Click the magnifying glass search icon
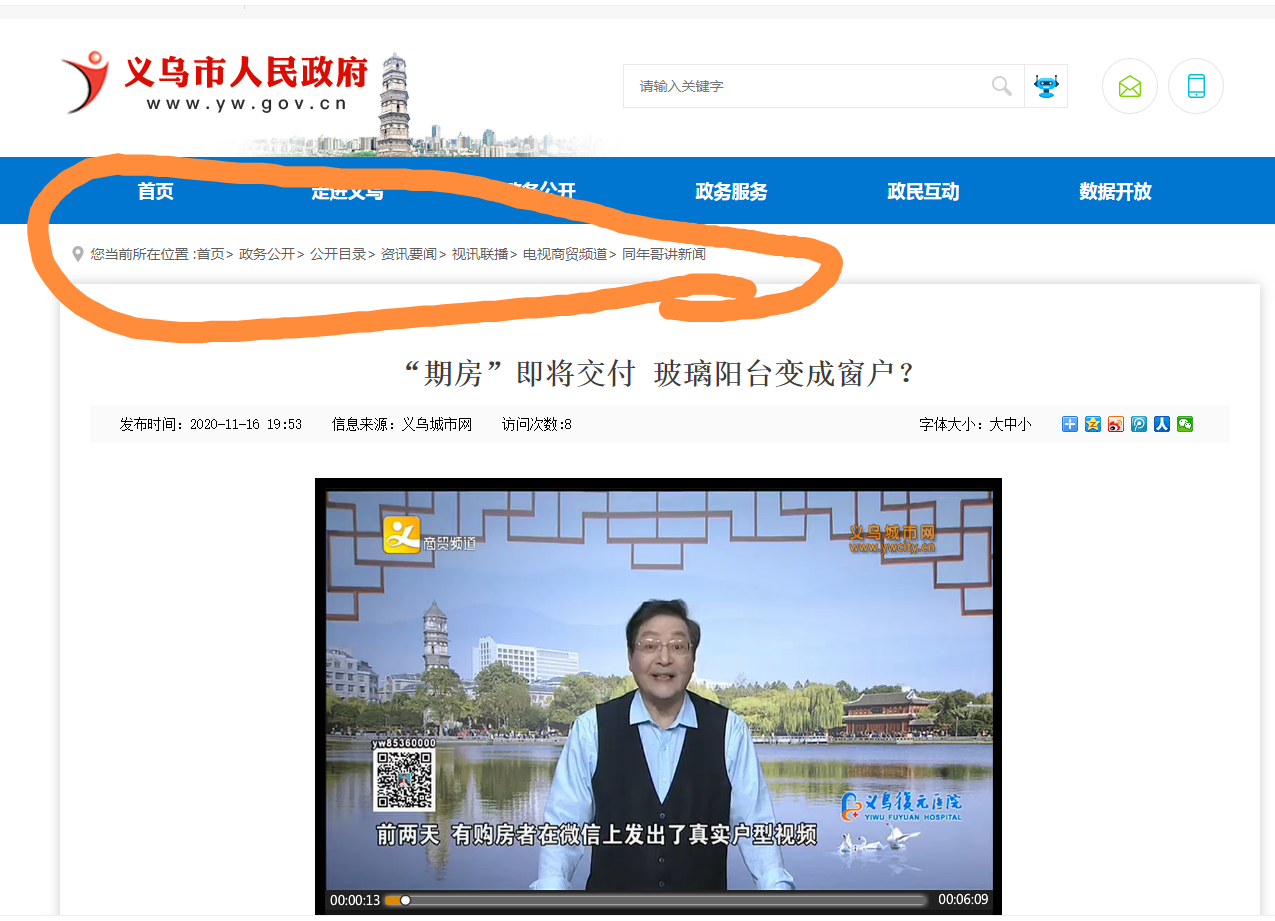The image size is (1275, 921). [1001, 86]
